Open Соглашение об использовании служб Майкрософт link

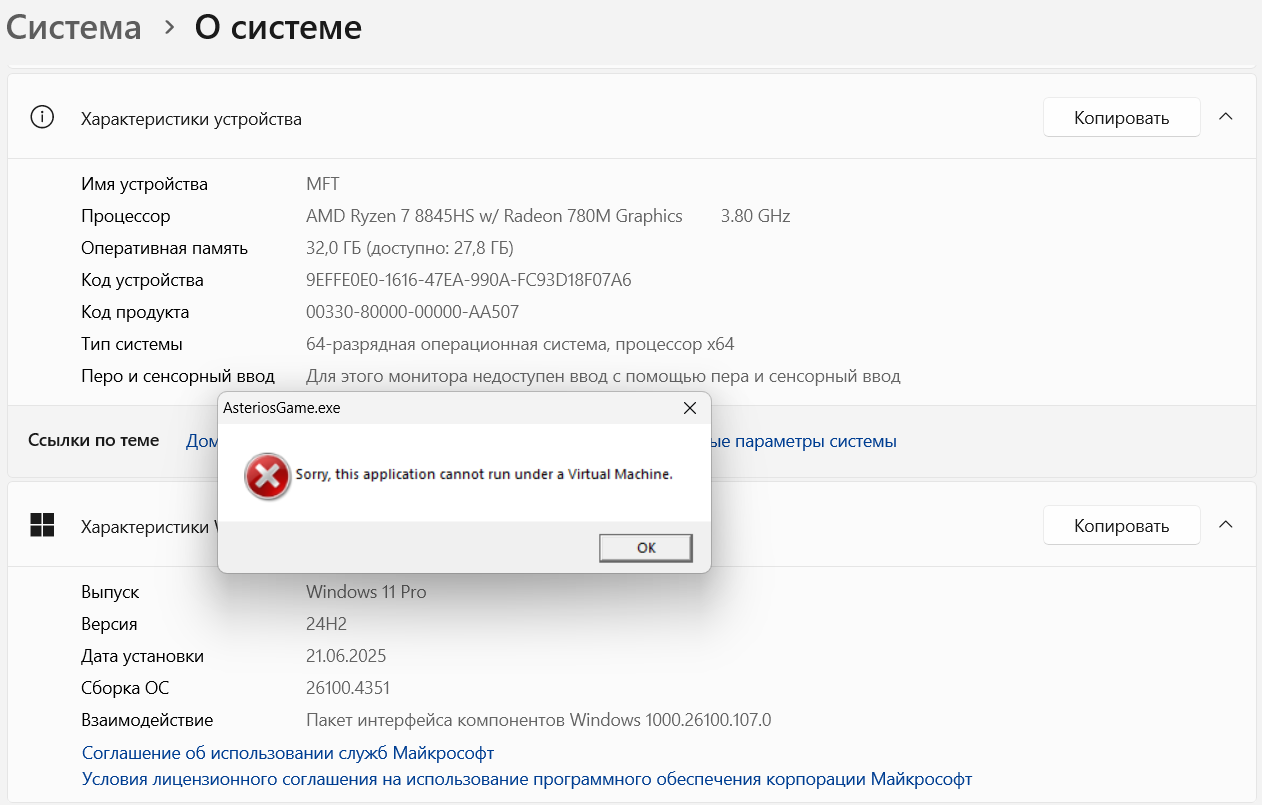[x=288, y=753]
